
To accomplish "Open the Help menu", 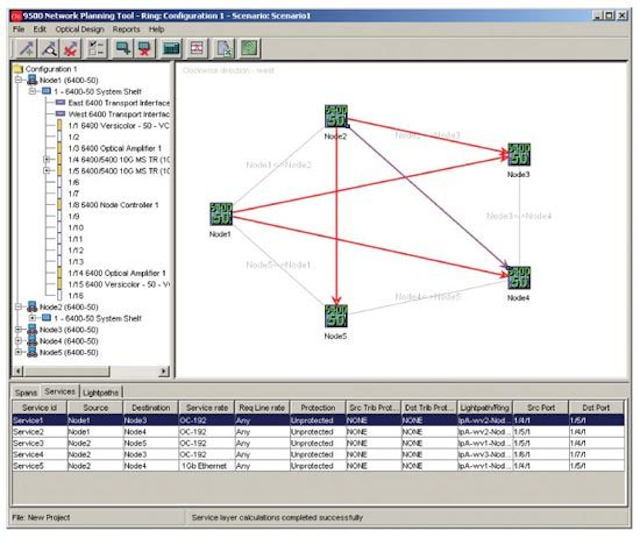I will pos(156,29).
